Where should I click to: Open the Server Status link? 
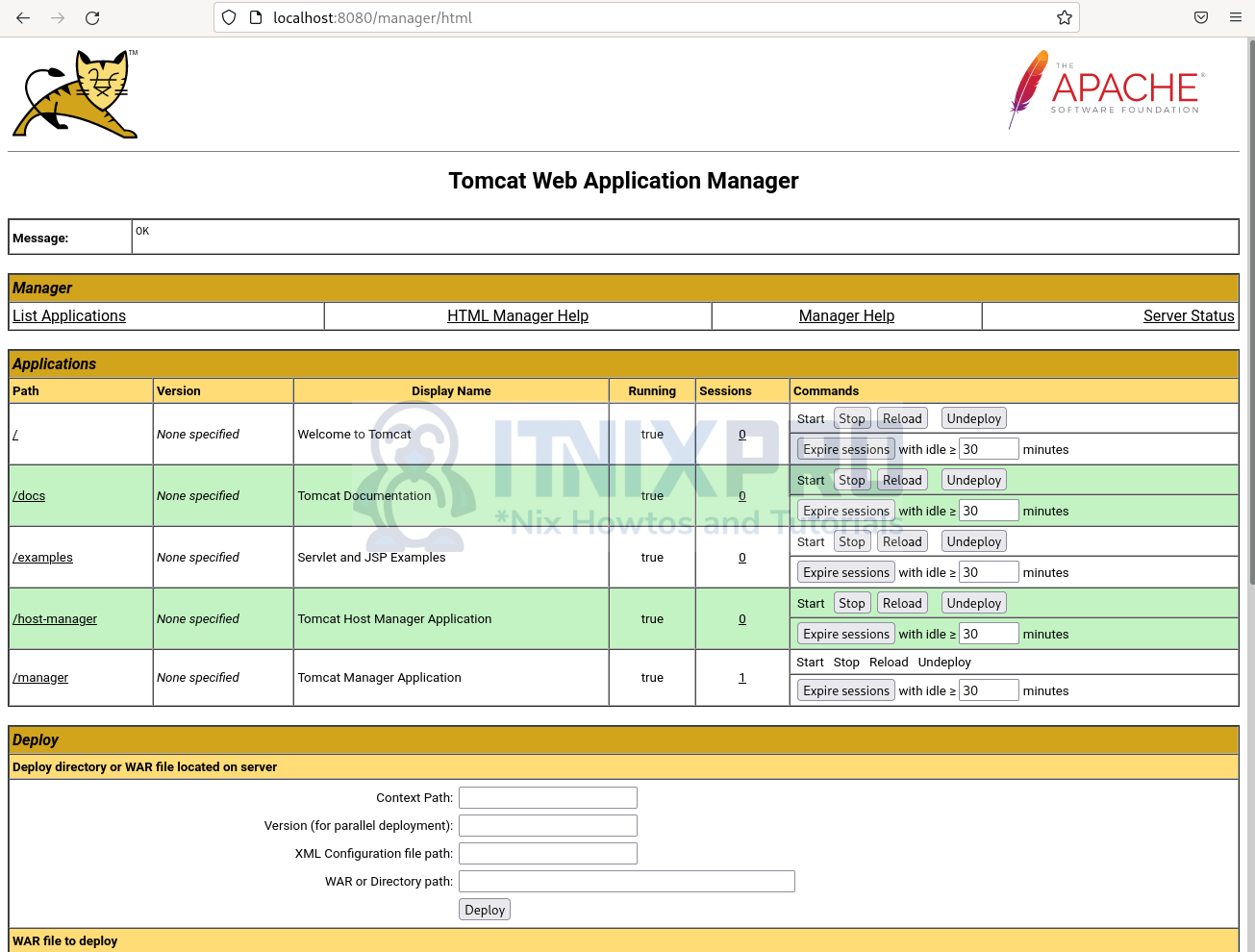point(1189,316)
